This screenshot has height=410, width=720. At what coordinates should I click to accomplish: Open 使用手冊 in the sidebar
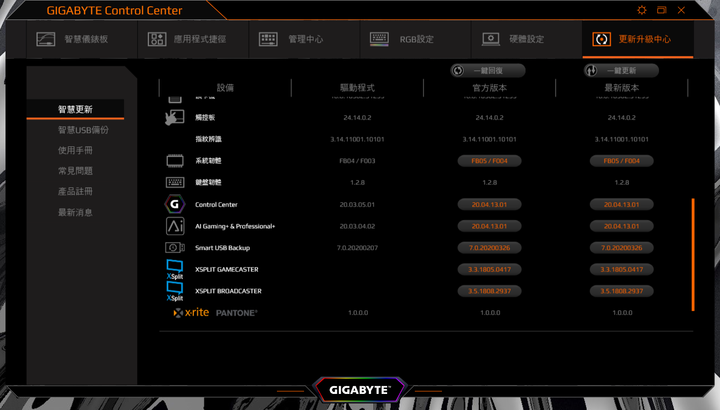(x=75, y=150)
